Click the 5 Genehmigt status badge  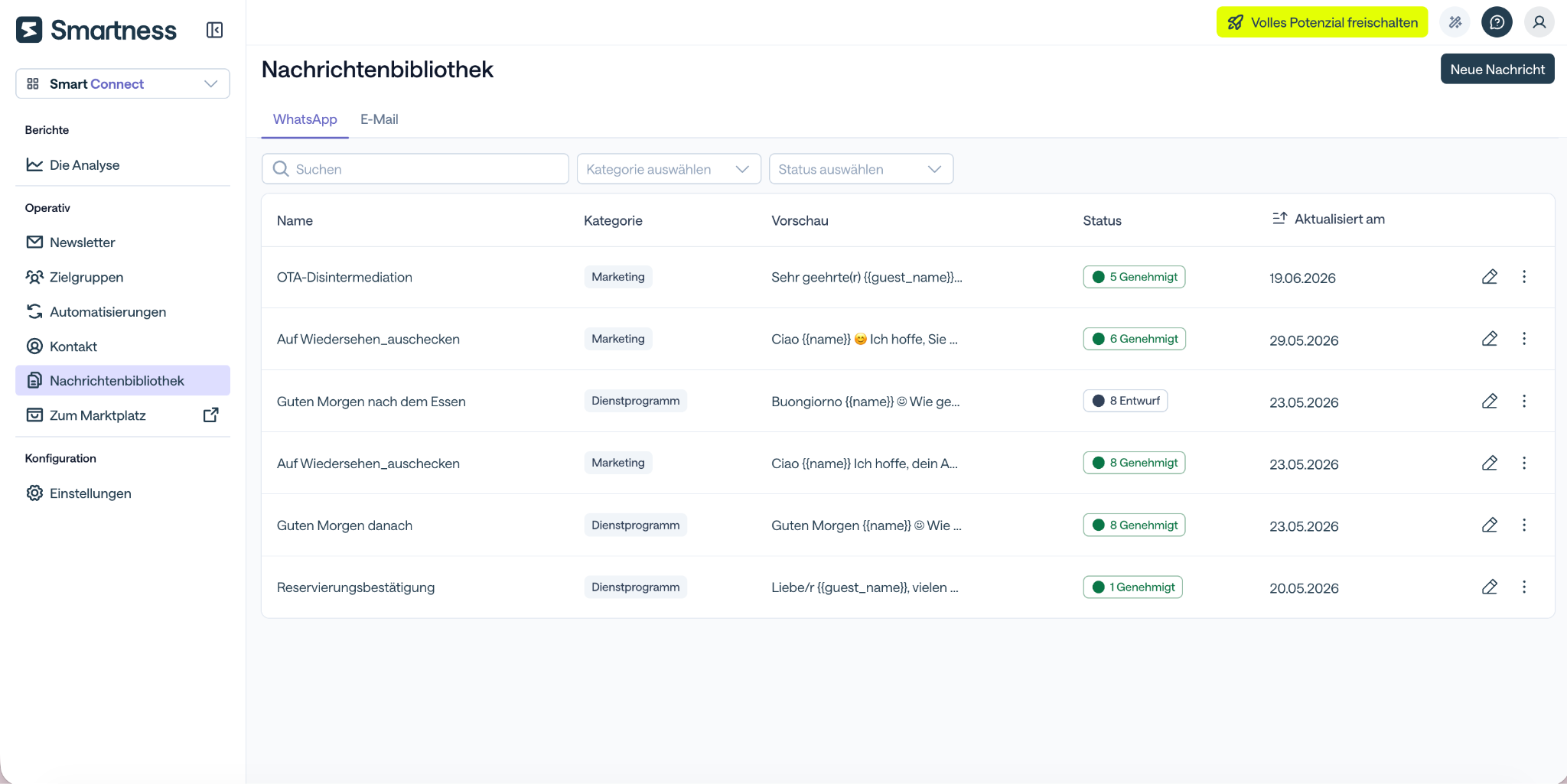(x=1134, y=277)
